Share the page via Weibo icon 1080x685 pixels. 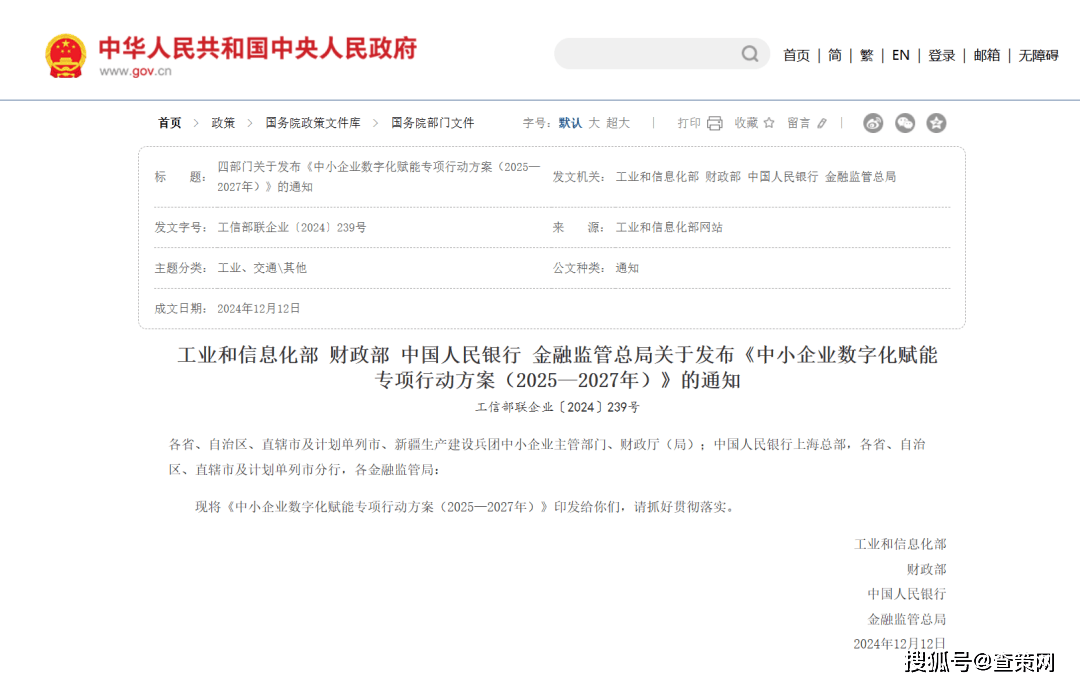coord(873,123)
